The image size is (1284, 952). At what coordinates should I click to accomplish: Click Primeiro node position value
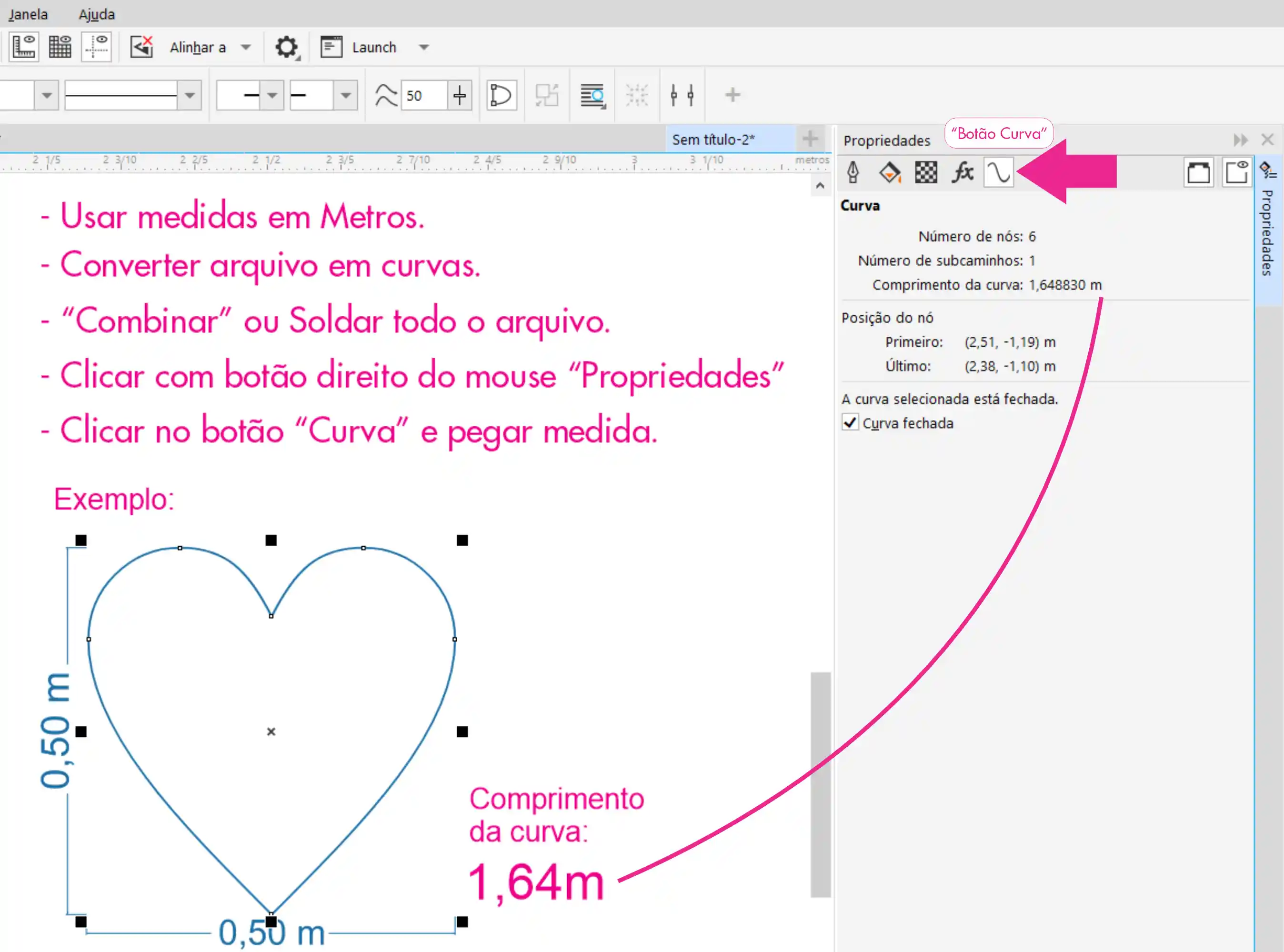[1010, 342]
